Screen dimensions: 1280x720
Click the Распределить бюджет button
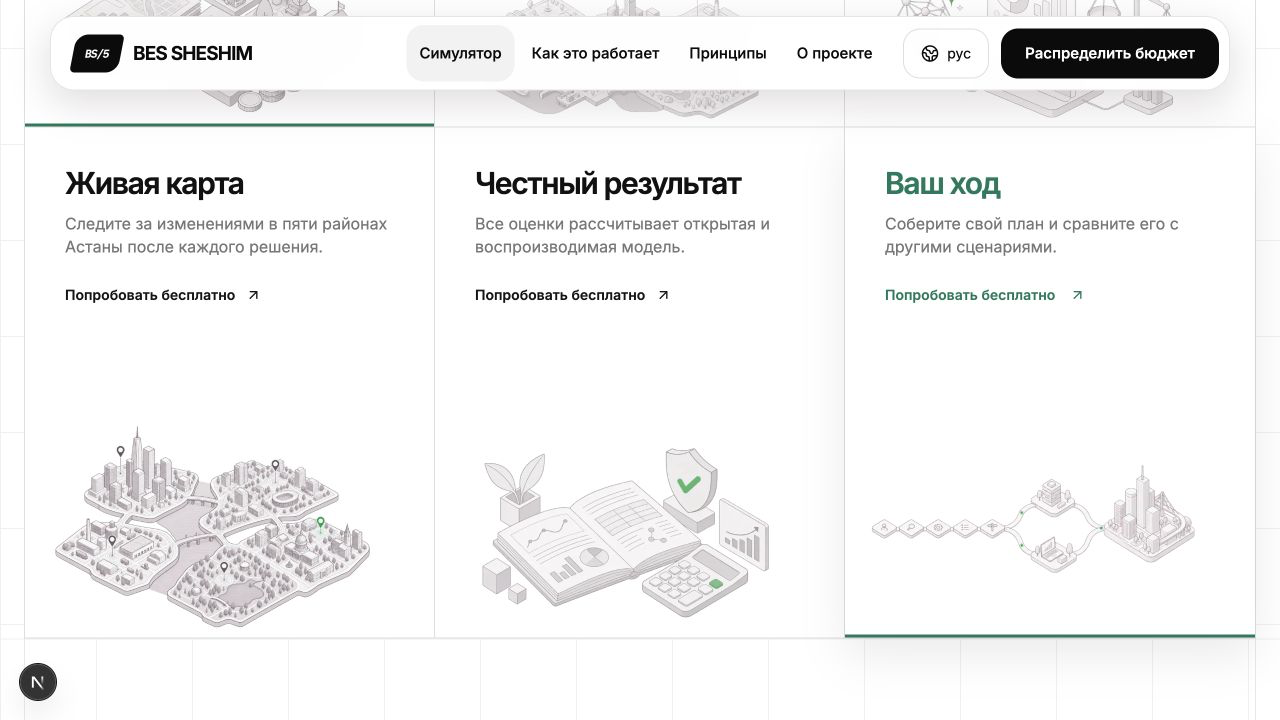pyautogui.click(x=1109, y=54)
